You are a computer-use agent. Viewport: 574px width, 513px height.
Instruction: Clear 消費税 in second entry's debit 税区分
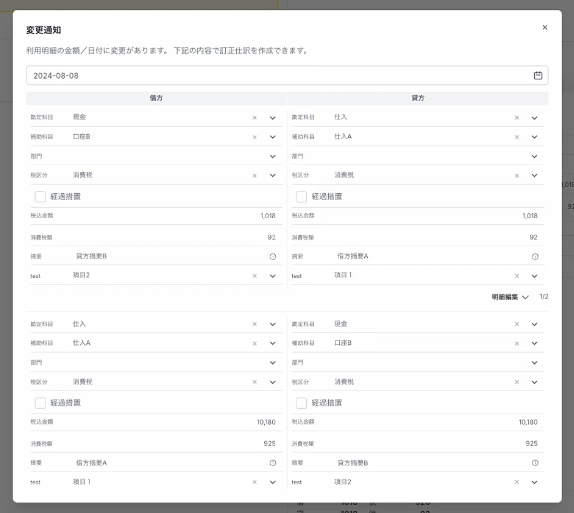[254, 382]
